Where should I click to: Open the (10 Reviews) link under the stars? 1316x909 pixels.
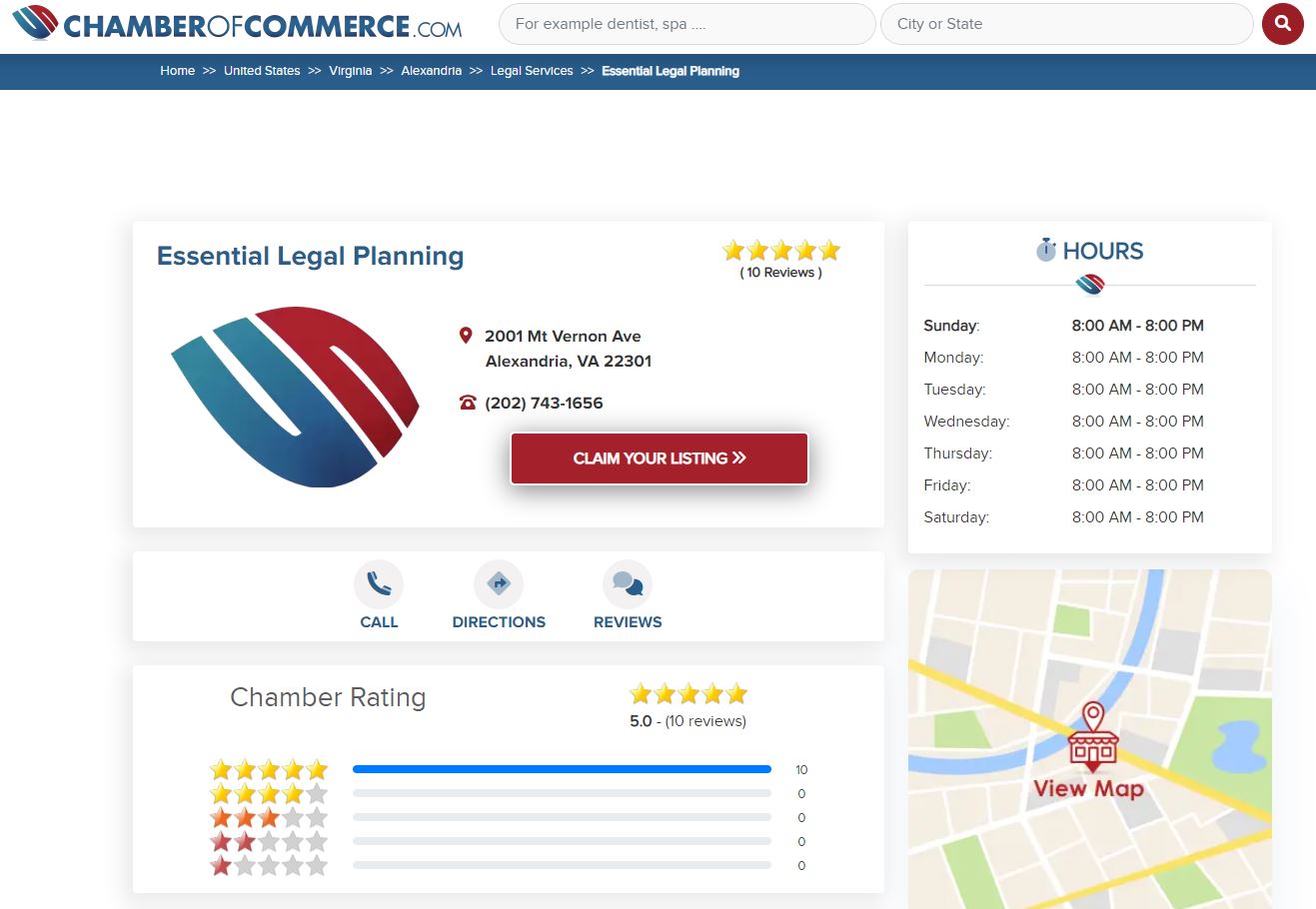779,272
